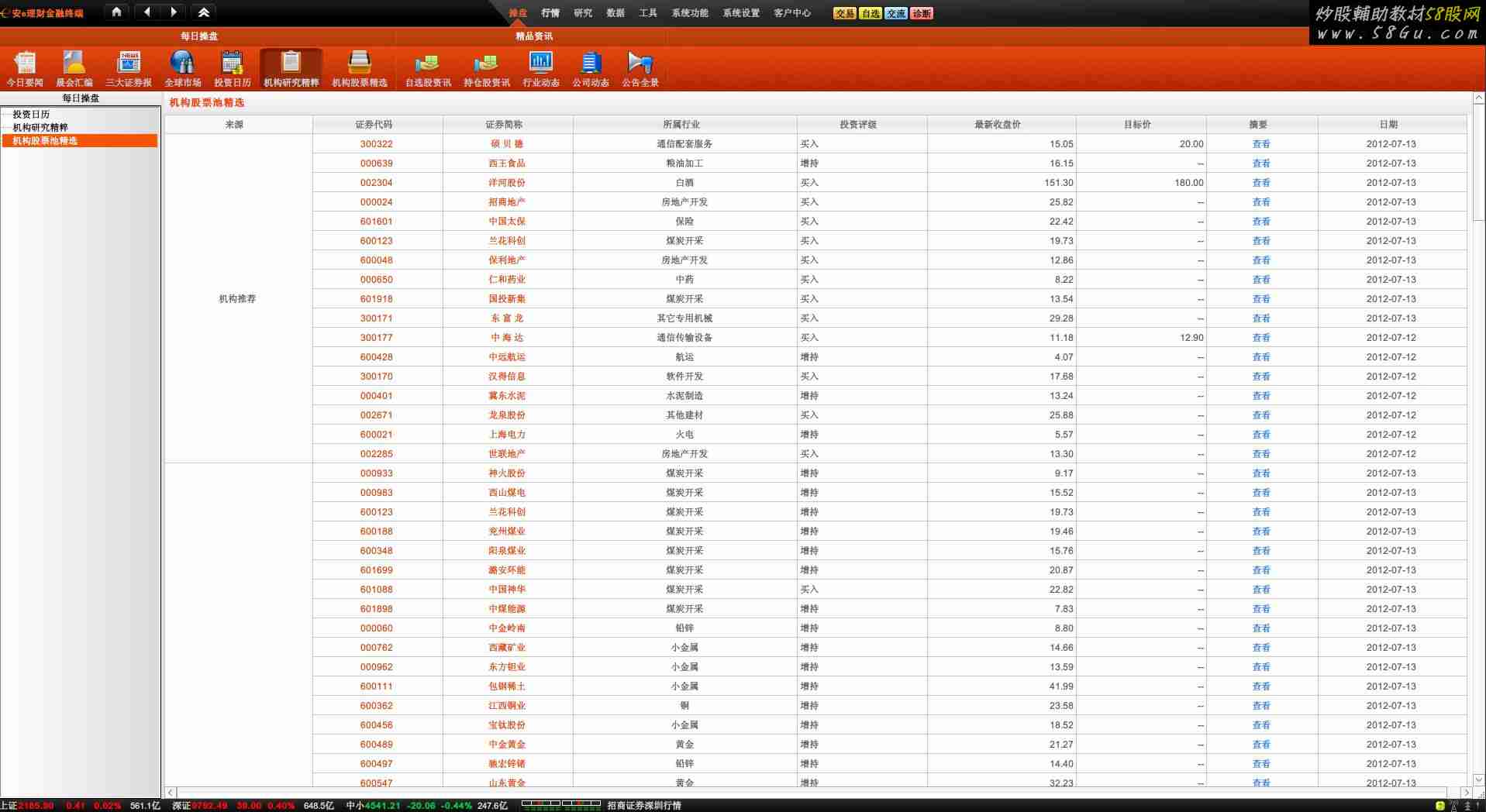
Task: Open 行业动态 chart monitor icon
Action: coord(541,68)
